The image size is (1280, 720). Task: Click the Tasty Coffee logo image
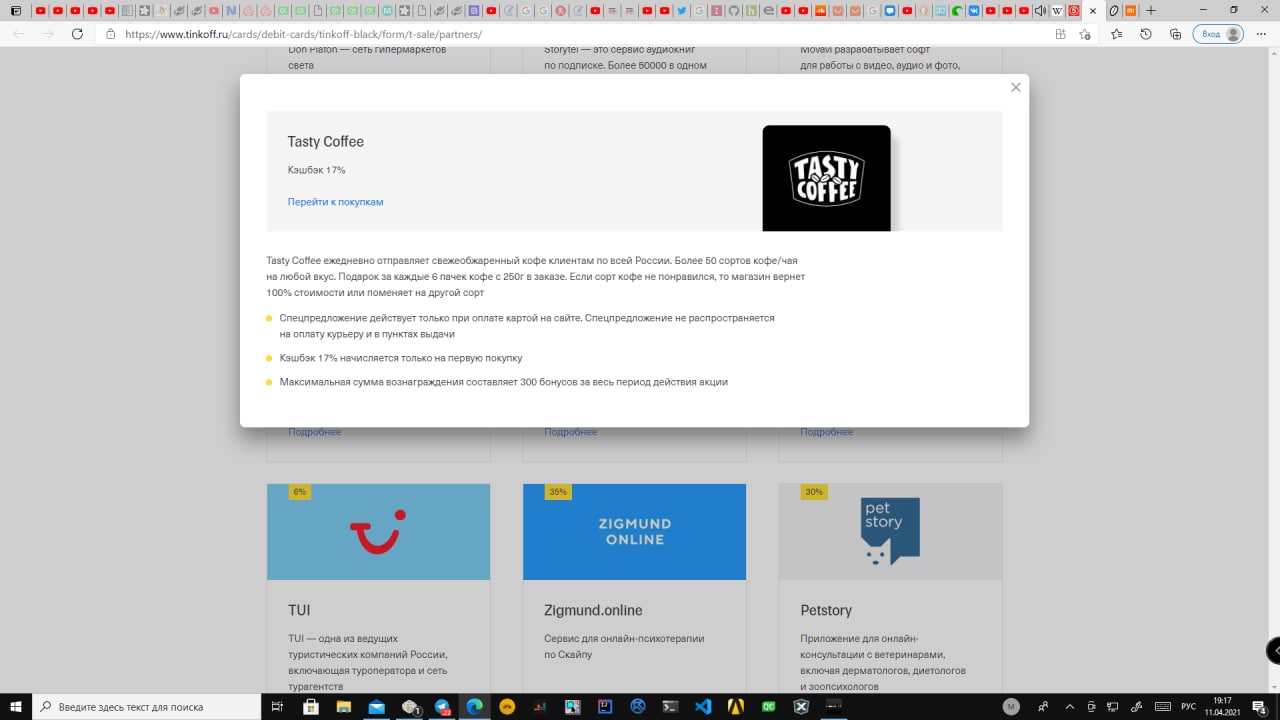point(826,178)
